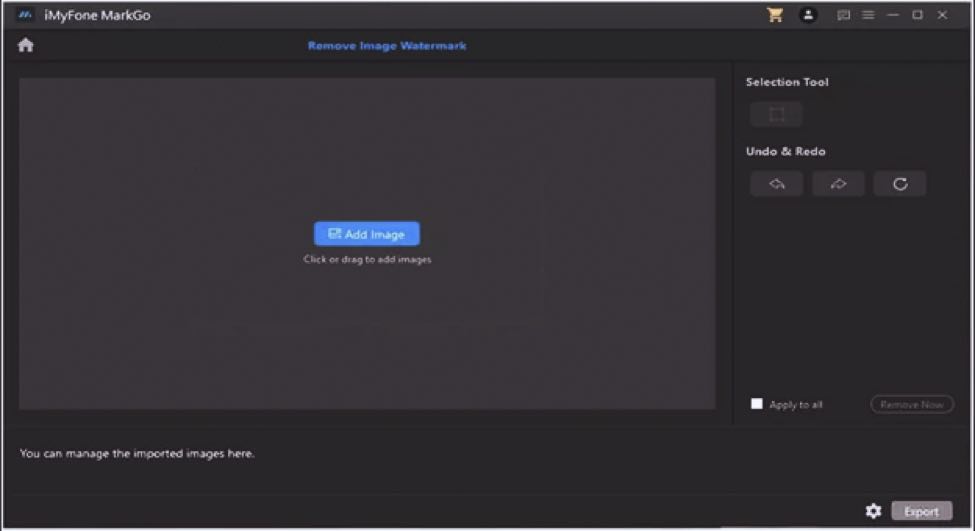This screenshot has height=531, width=975.
Task: Click the Selection Tool heading
Action: pyautogui.click(x=787, y=82)
